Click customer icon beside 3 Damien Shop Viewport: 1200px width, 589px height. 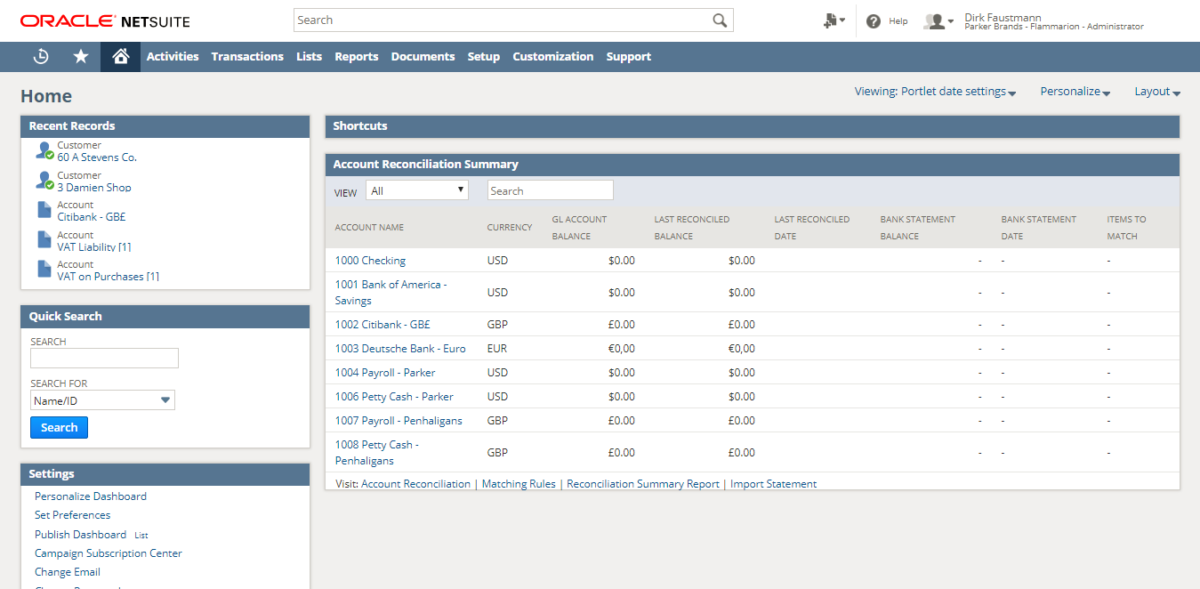click(x=44, y=181)
